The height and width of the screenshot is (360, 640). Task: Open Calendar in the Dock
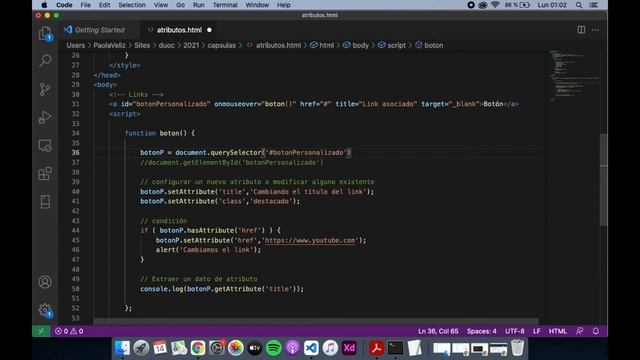pos(160,348)
